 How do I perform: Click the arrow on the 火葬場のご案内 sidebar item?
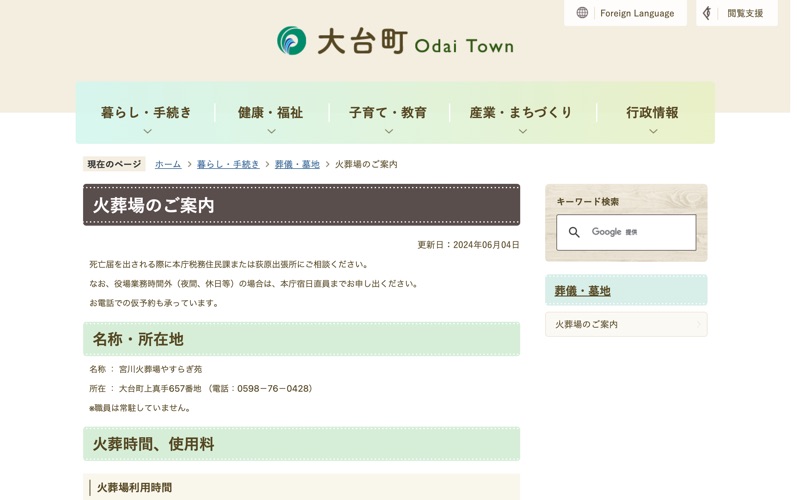pos(699,324)
